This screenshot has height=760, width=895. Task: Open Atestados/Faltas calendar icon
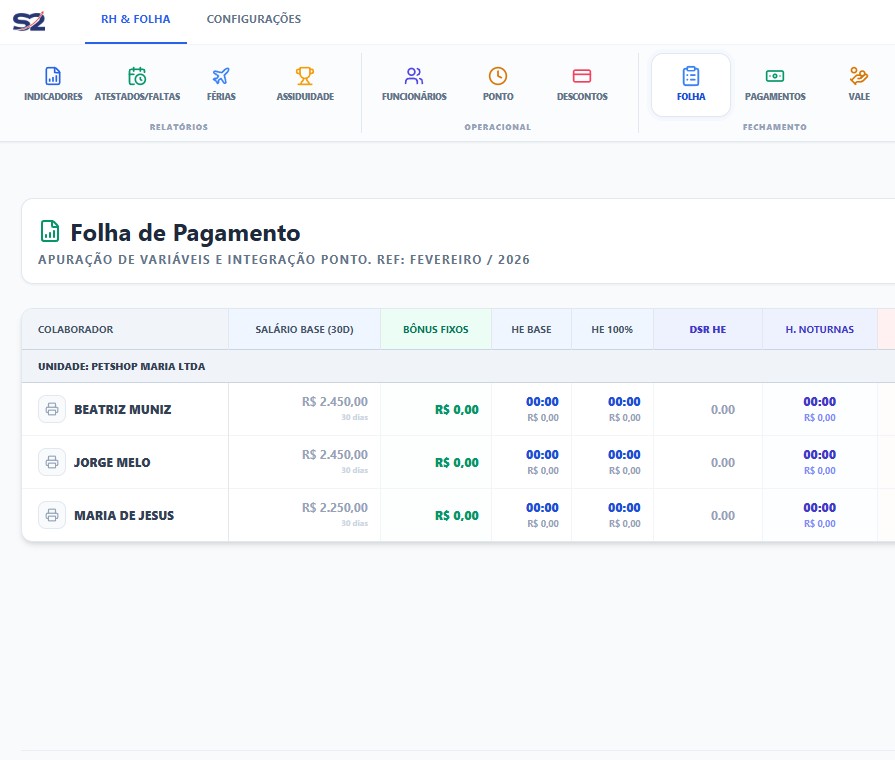pyautogui.click(x=137, y=77)
